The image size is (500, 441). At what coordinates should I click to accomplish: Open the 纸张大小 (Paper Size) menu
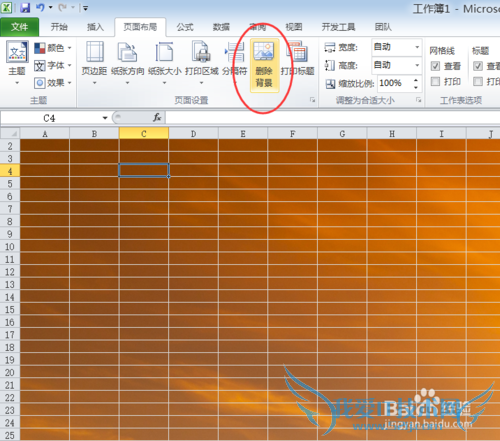tap(164, 62)
